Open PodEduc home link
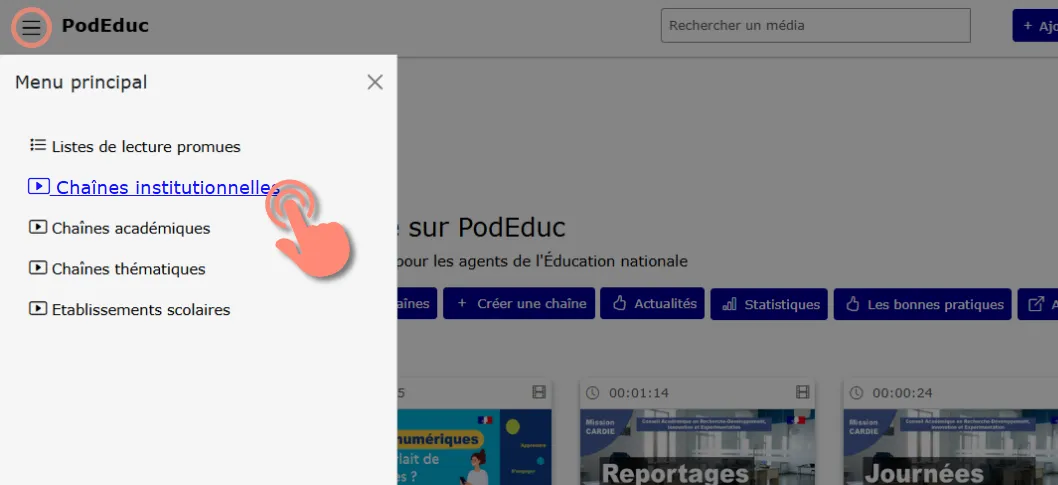This screenshot has width=1058, height=485. [x=105, y=26]
